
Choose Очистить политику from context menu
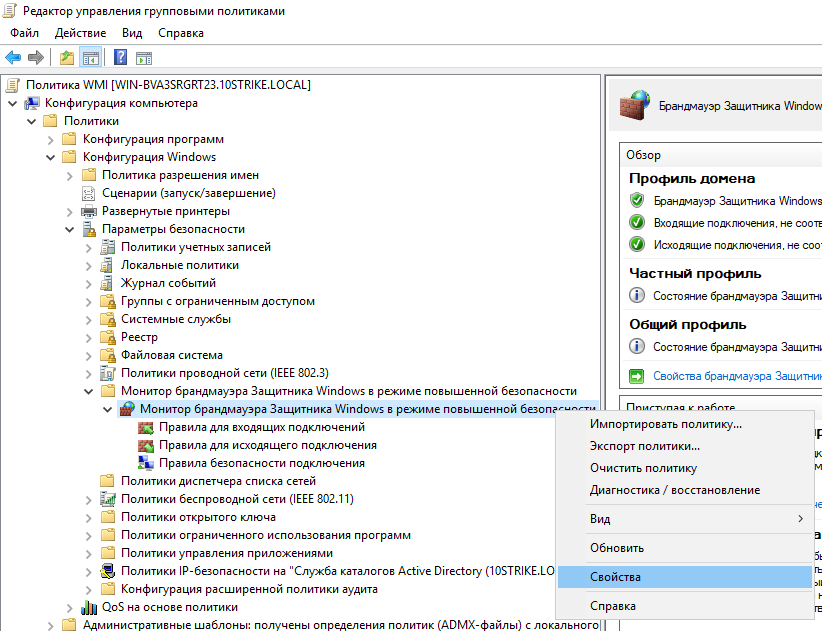coord(685,468)
